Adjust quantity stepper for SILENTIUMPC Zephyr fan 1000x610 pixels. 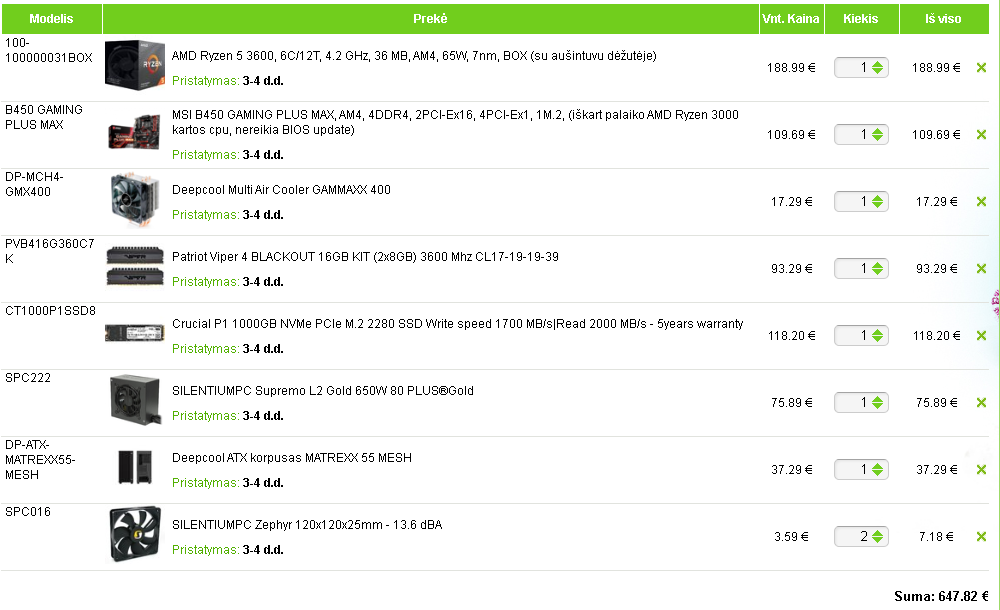[x=878, y=537]
